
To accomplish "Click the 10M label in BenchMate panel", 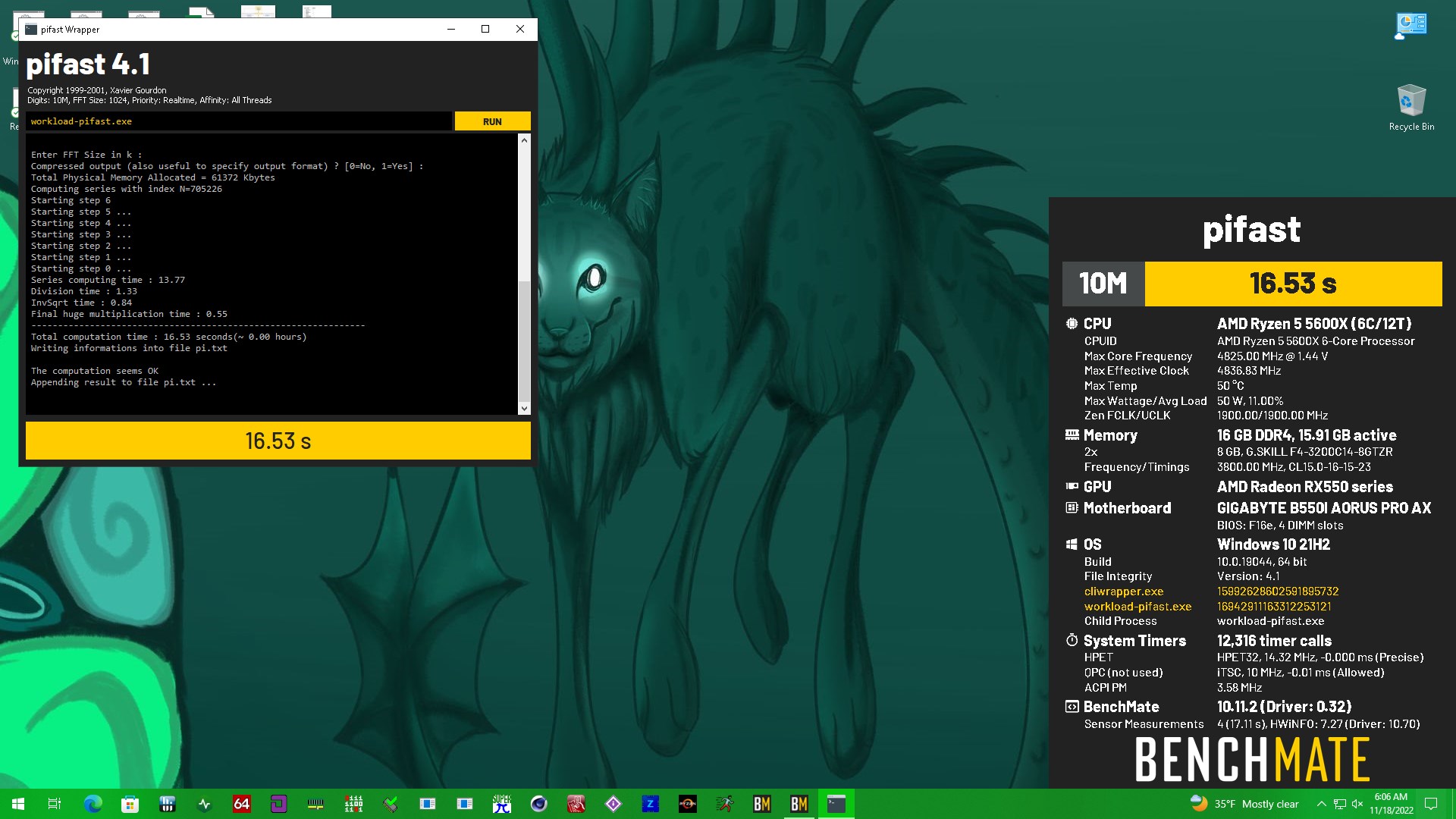I will pyautogui.click(x=1103, y=284).
